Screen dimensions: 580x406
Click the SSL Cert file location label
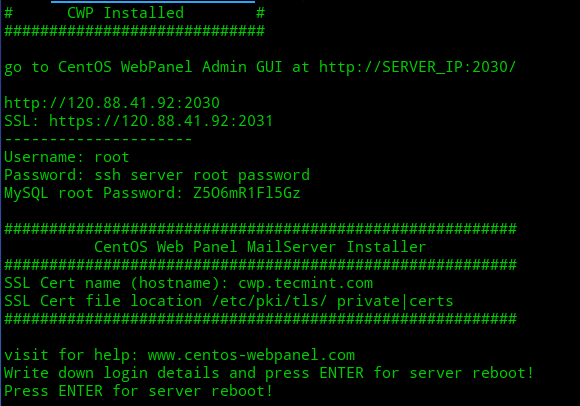103,301
